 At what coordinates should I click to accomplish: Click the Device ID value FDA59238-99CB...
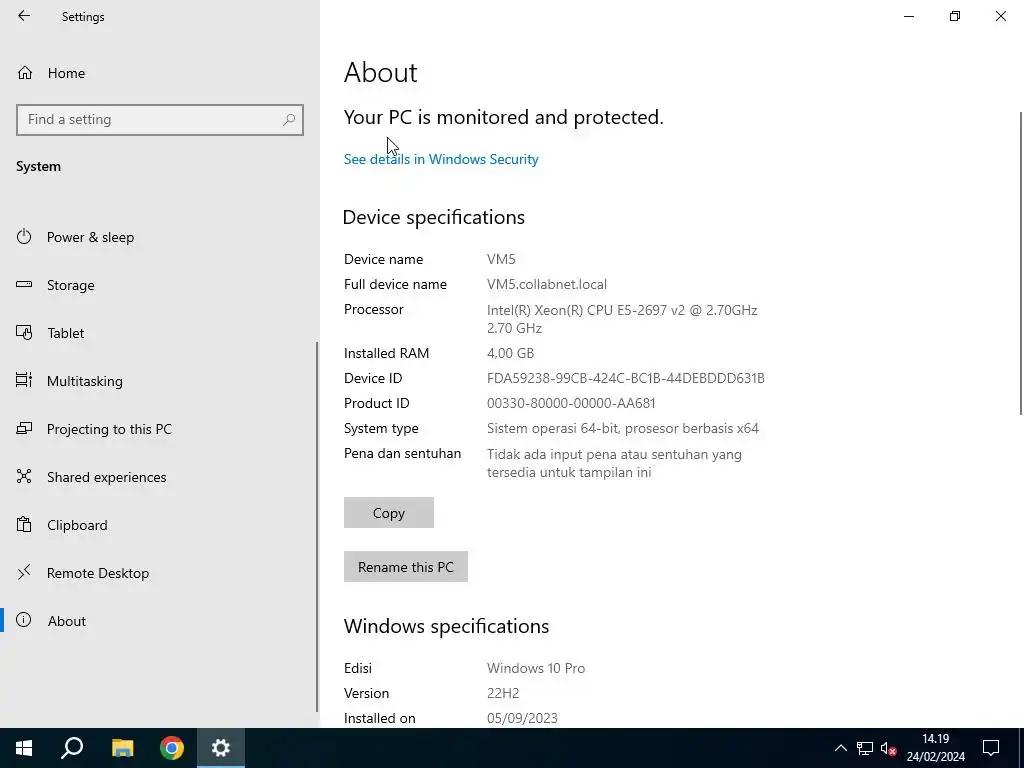pos(626,378)
